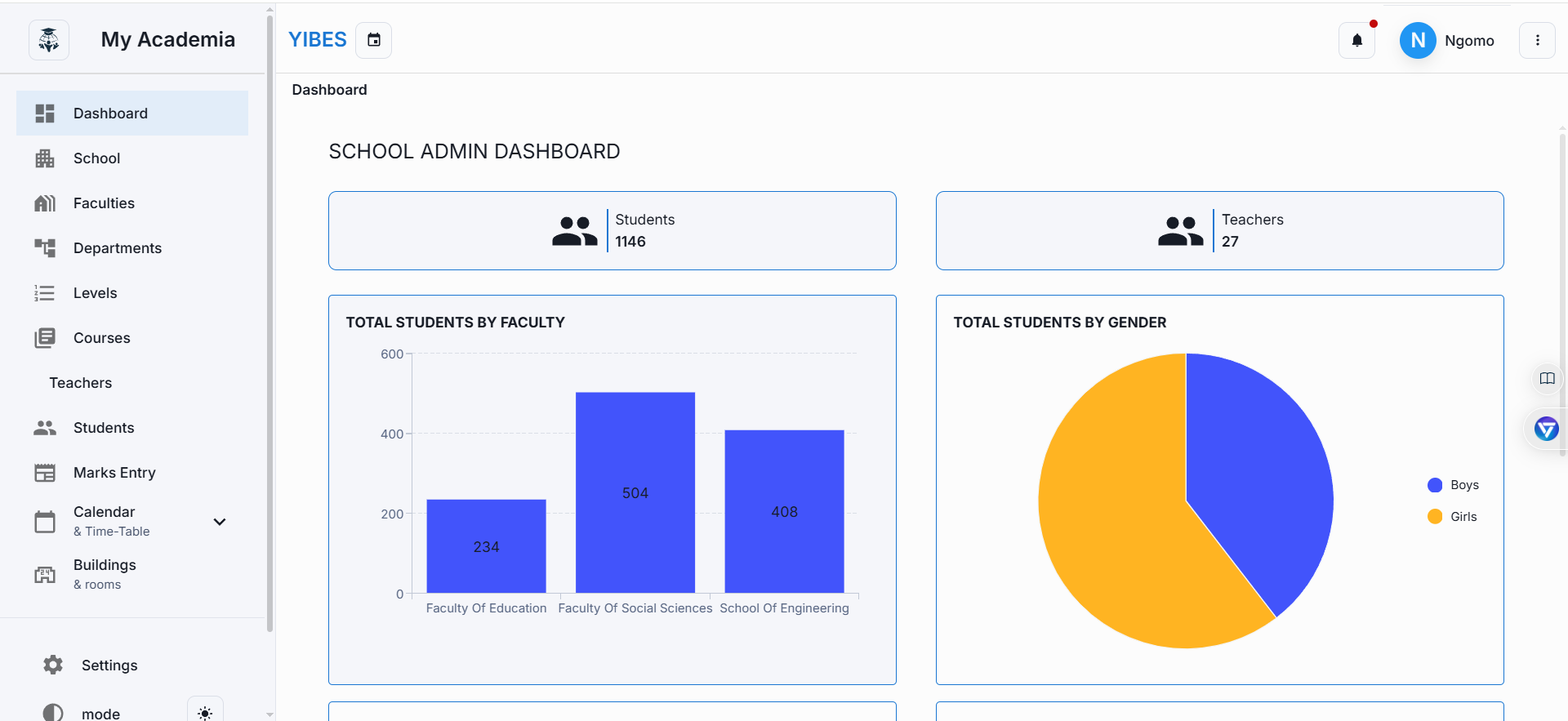Go to Faculties in sidebar
This screenshot has width=1568, height=721.
(x=104, y=203)
